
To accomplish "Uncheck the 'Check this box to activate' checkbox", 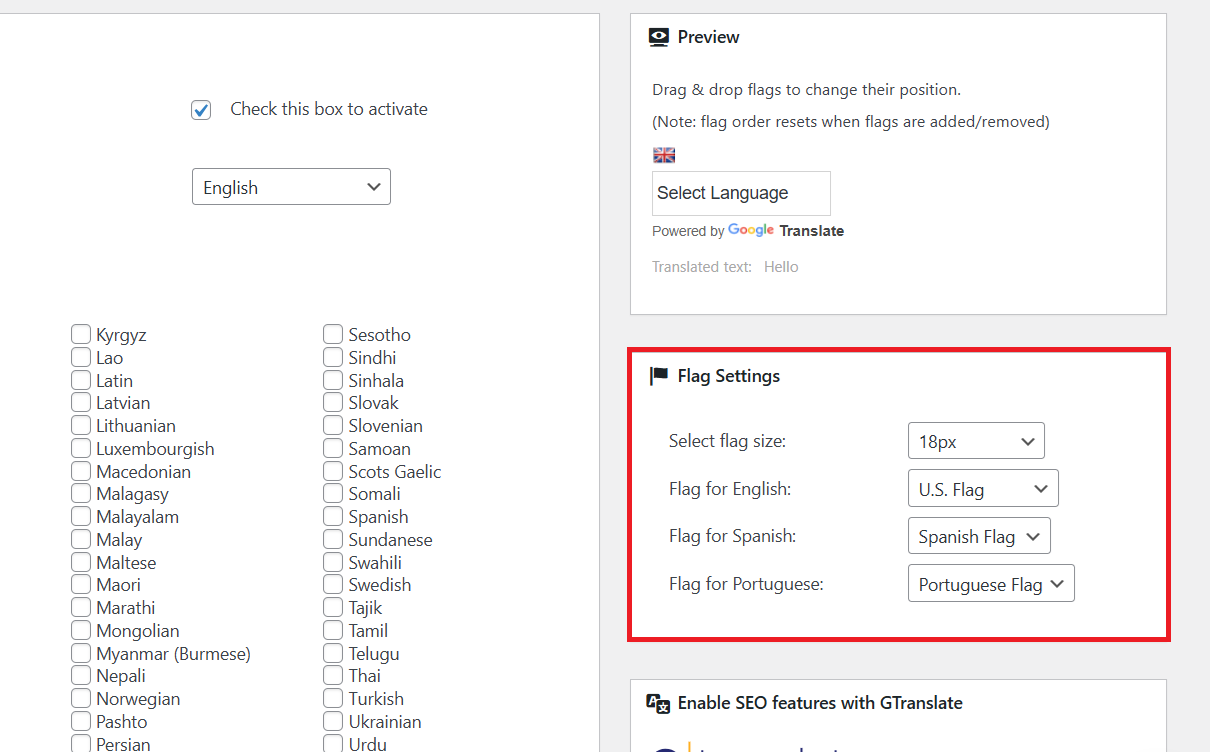I will pyautogui.click(x=201, y=110).
